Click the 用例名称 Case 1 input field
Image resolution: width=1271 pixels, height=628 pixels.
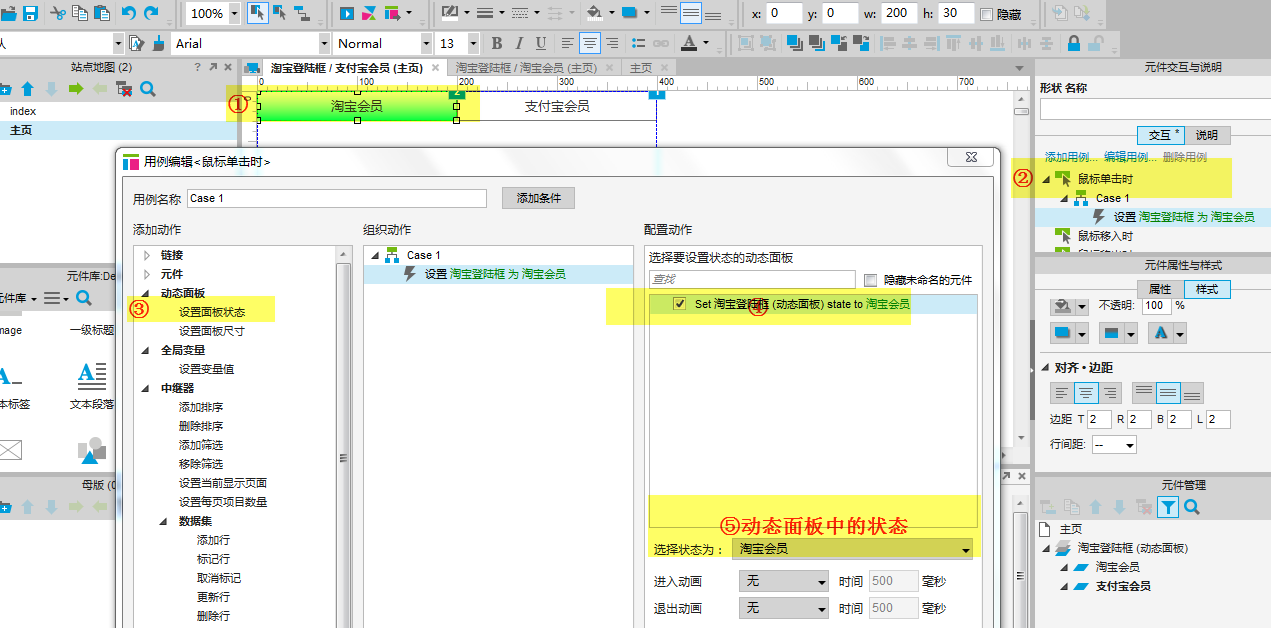click(x=337, y=198)
